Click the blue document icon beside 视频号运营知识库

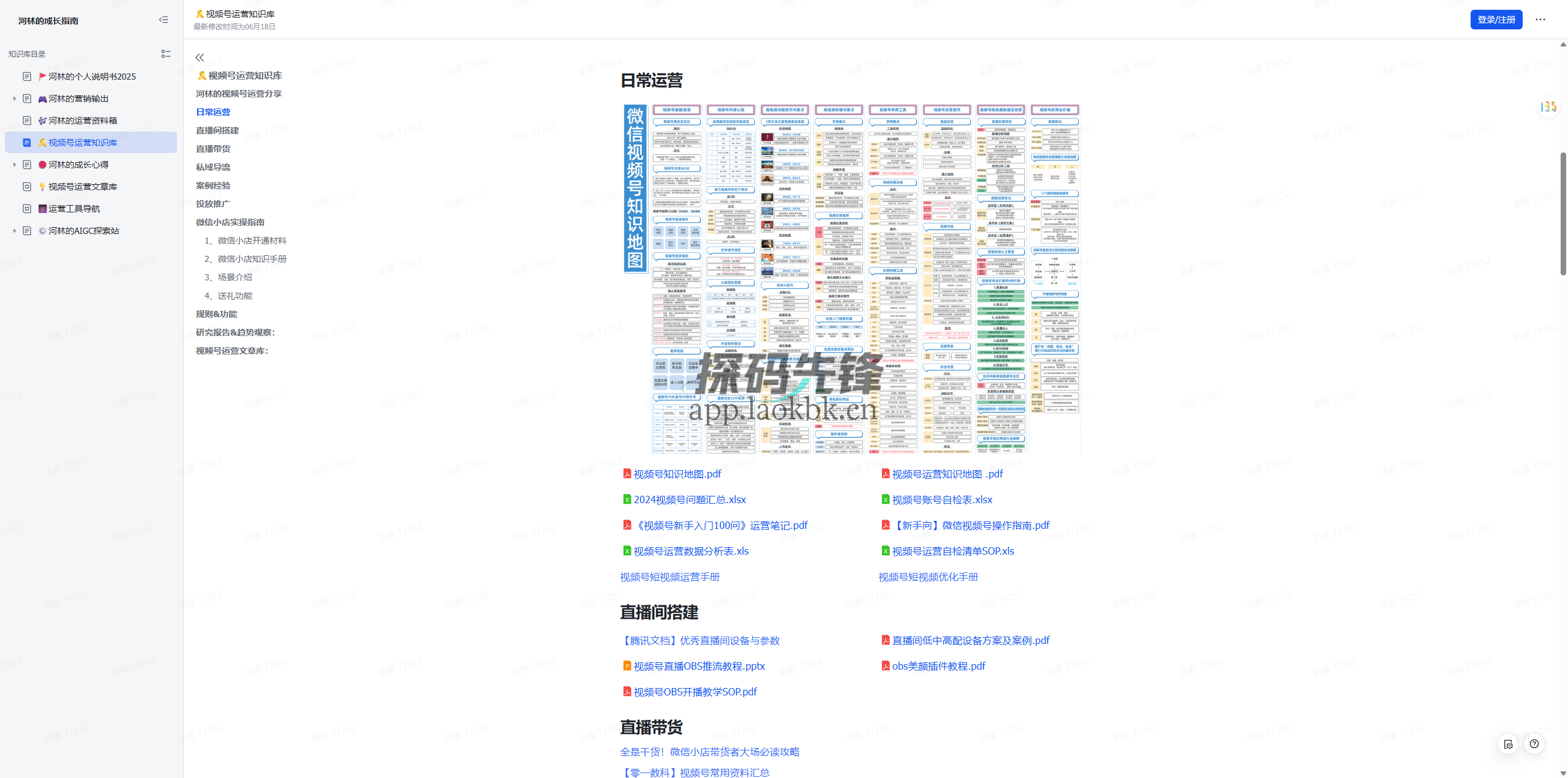click(x=27, y=143)
